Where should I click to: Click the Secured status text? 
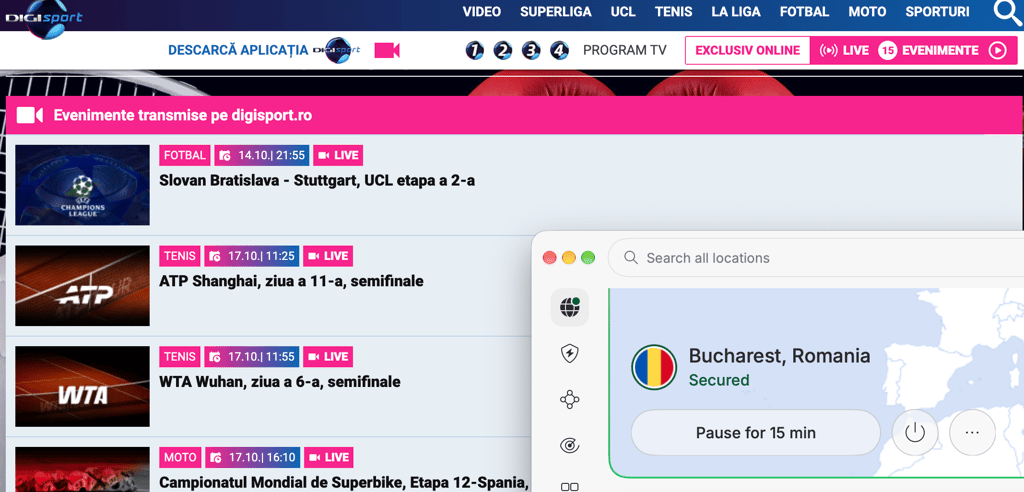(x=719, y=380)
